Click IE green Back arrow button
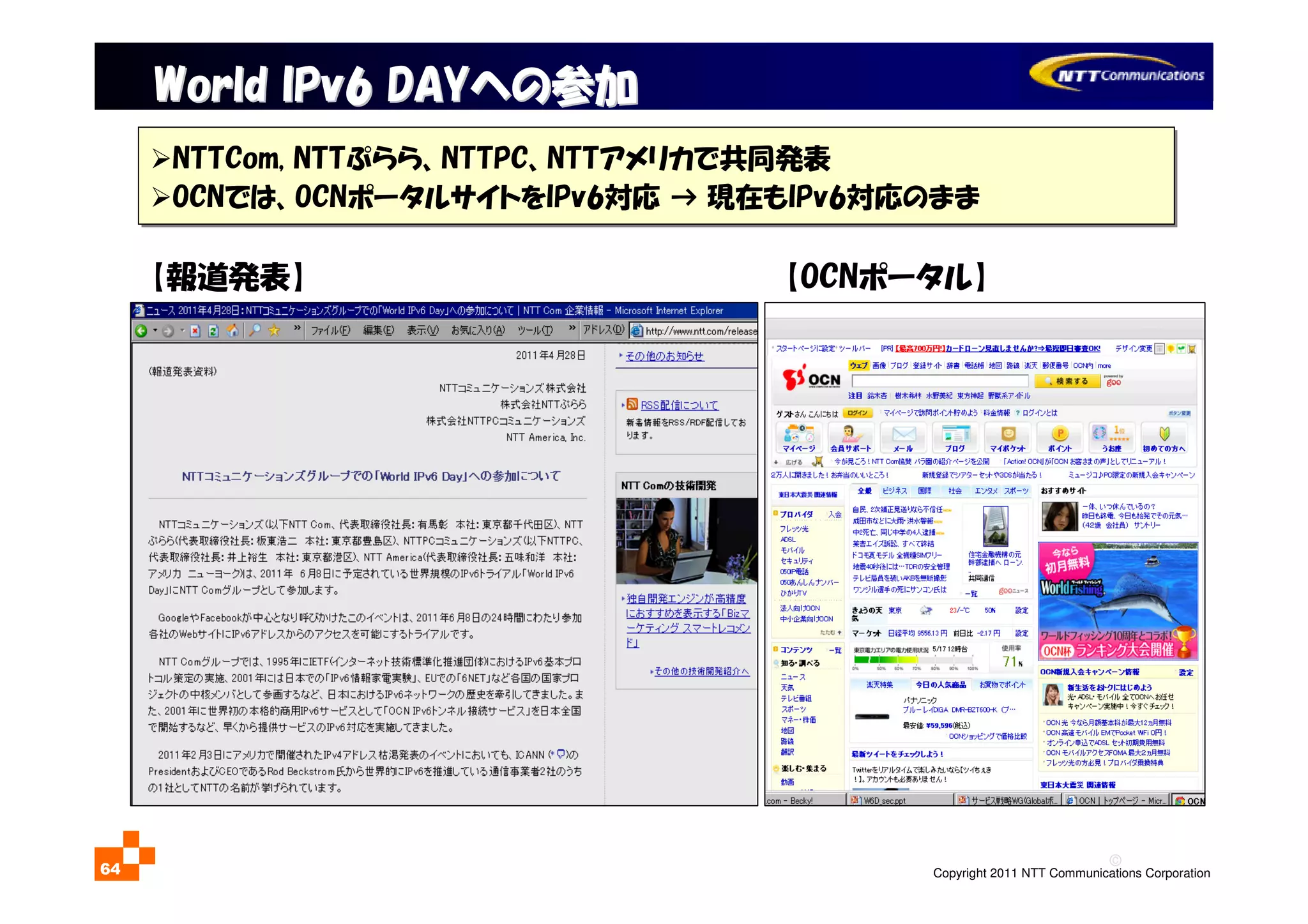Viewport: 1308px width, 924px height. tap(141, 331)
